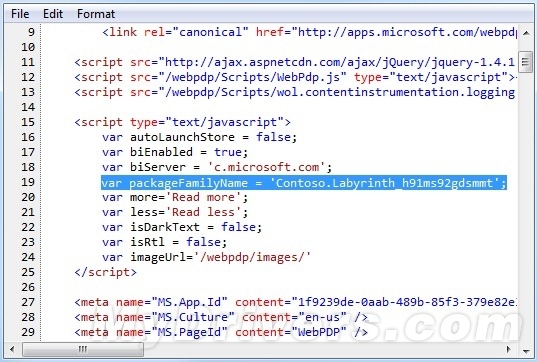
Task: Open the Format menu
Action: pos(96,14)
